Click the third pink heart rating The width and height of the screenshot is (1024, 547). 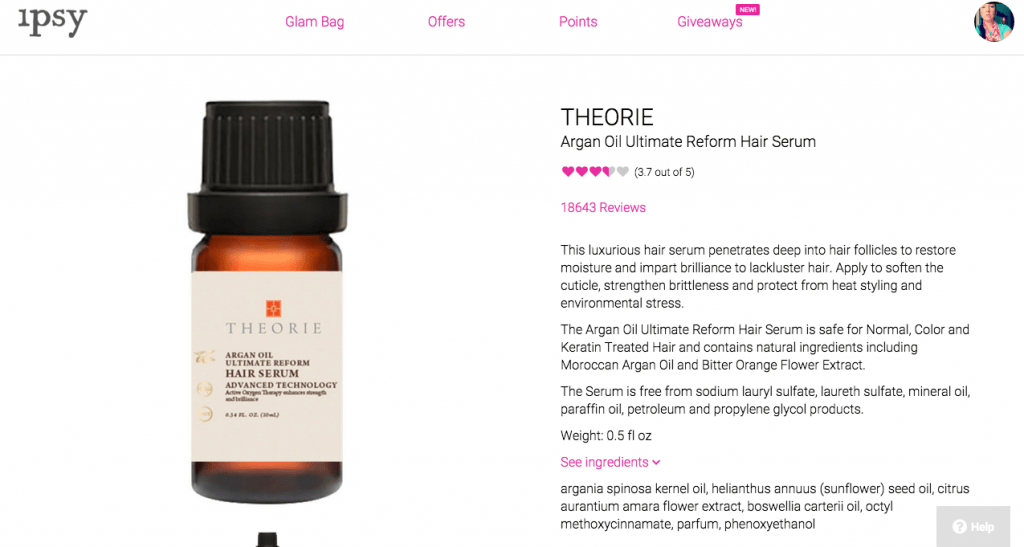click(x=595, y=172)
